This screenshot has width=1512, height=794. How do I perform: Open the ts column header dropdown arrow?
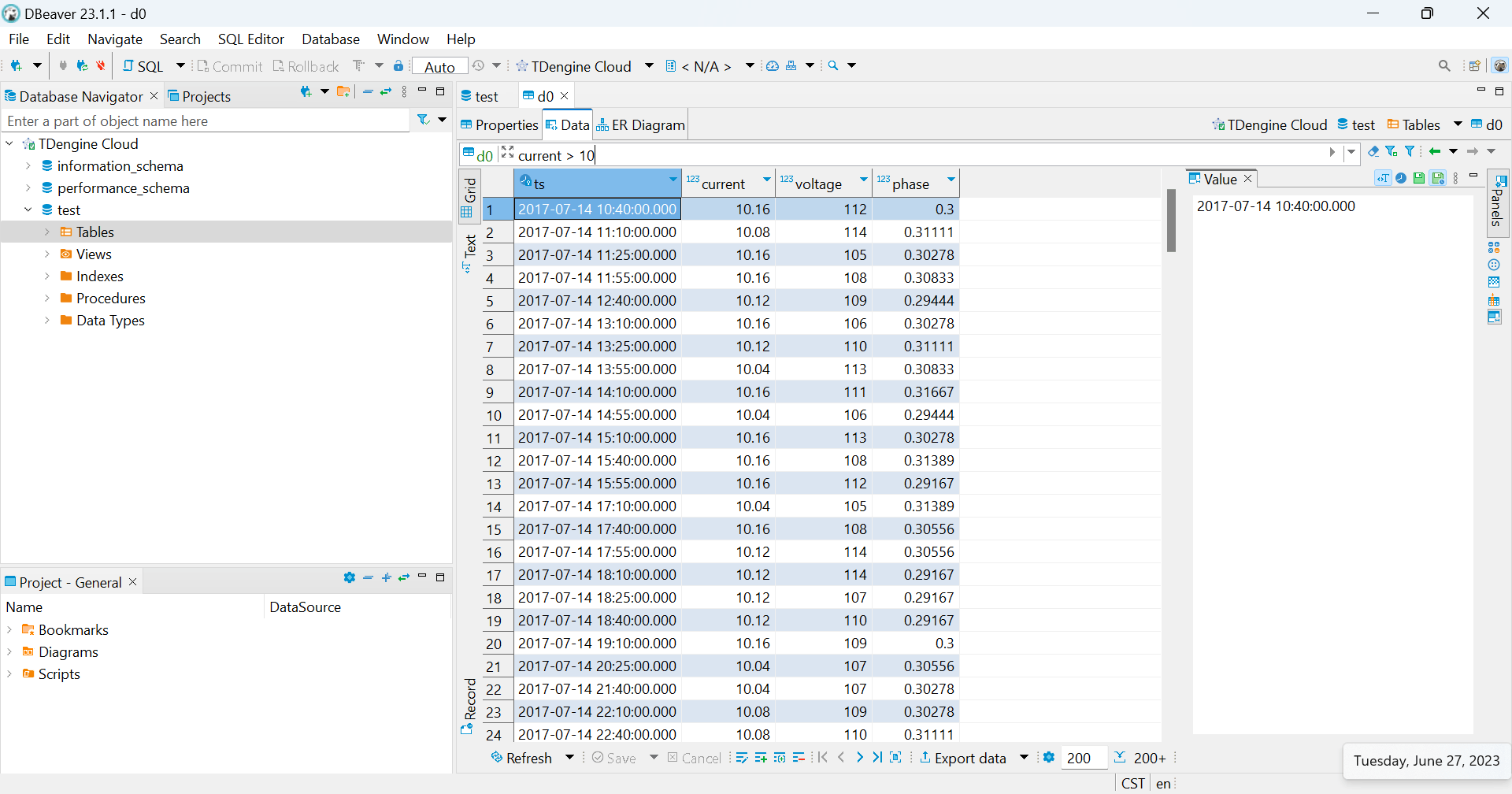[x=673, y=180]
